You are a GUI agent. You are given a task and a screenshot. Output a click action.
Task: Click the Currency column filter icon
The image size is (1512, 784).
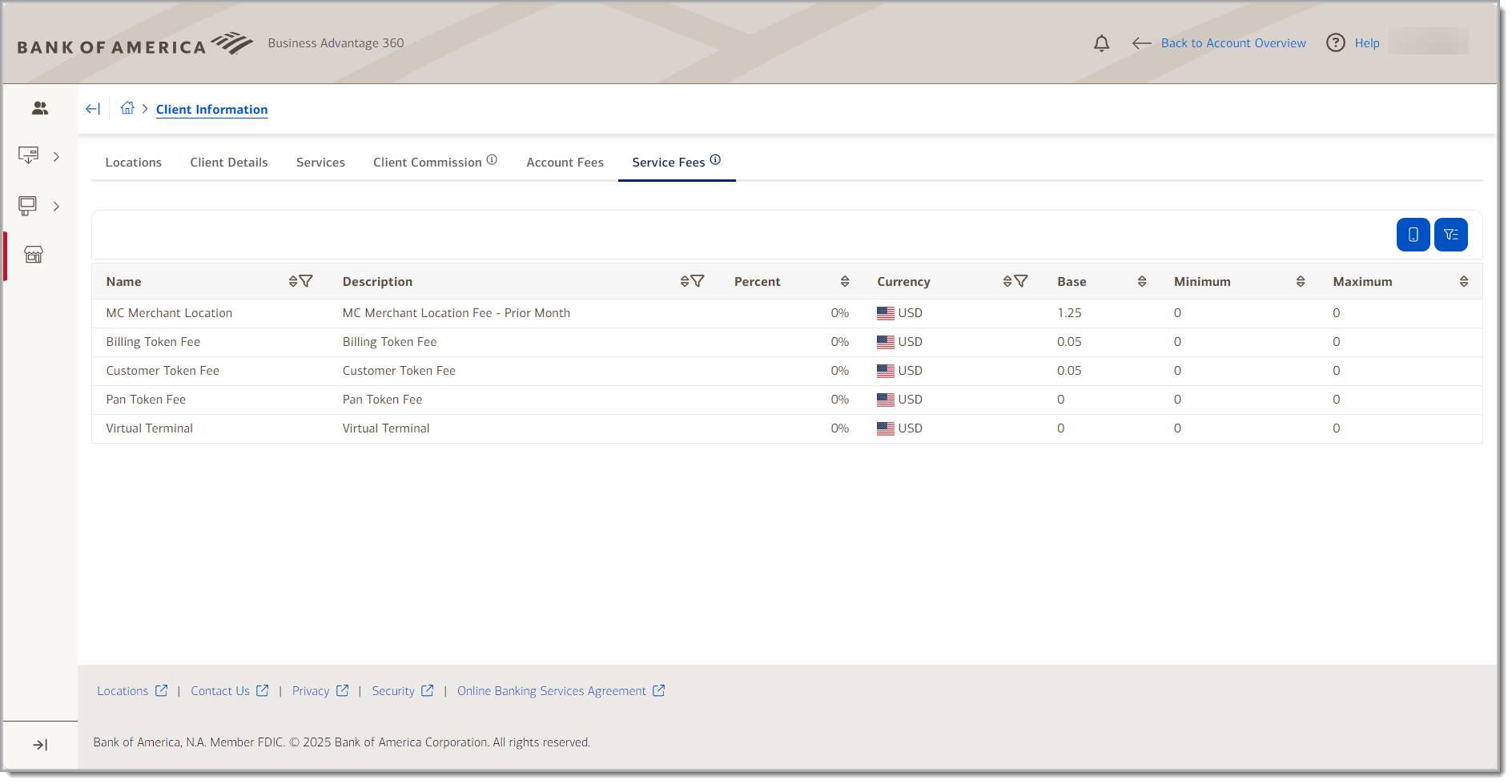[x=1022, y=281]
